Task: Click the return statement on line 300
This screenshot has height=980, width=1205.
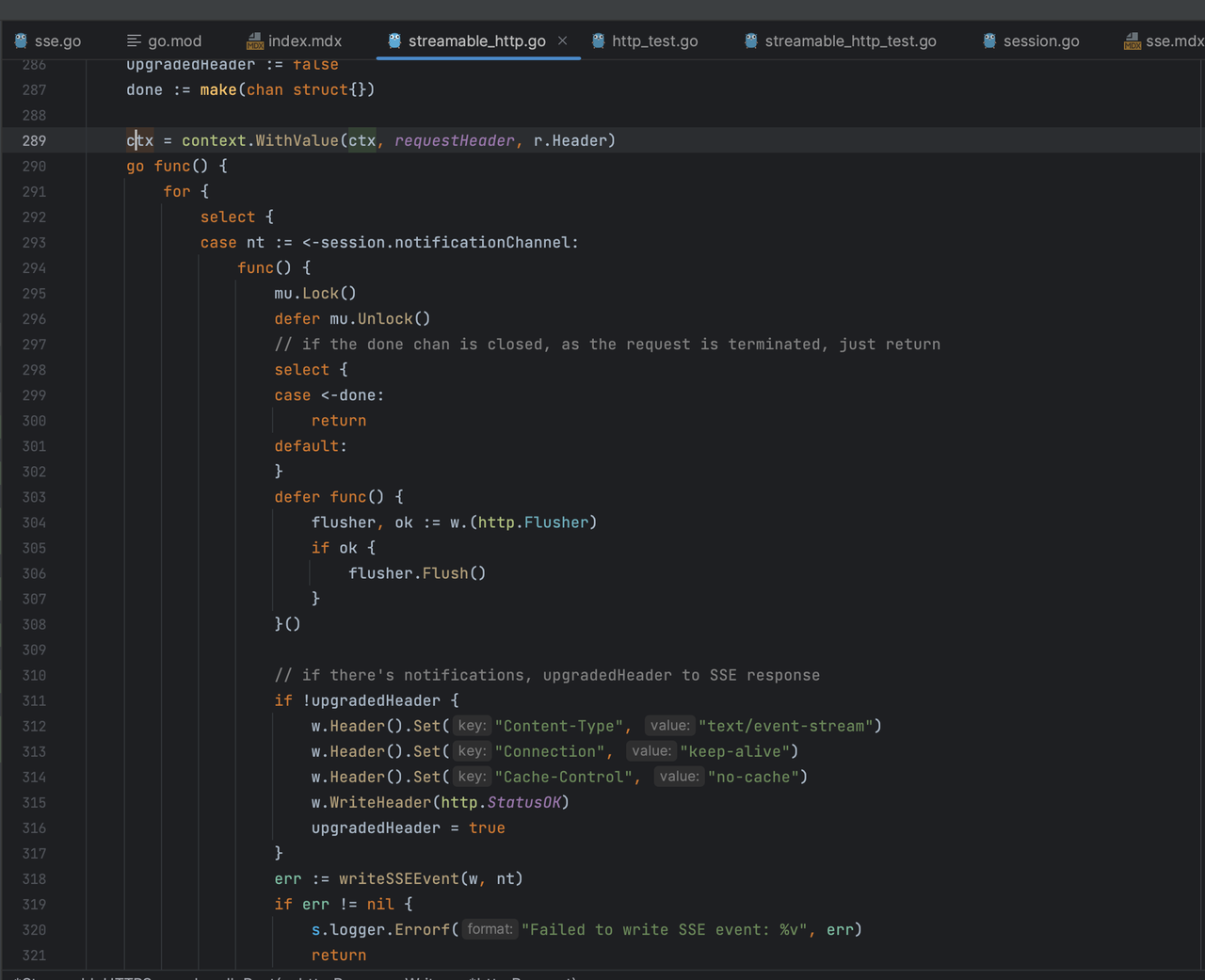Action: pyautogui.click(x=339, y=420)
